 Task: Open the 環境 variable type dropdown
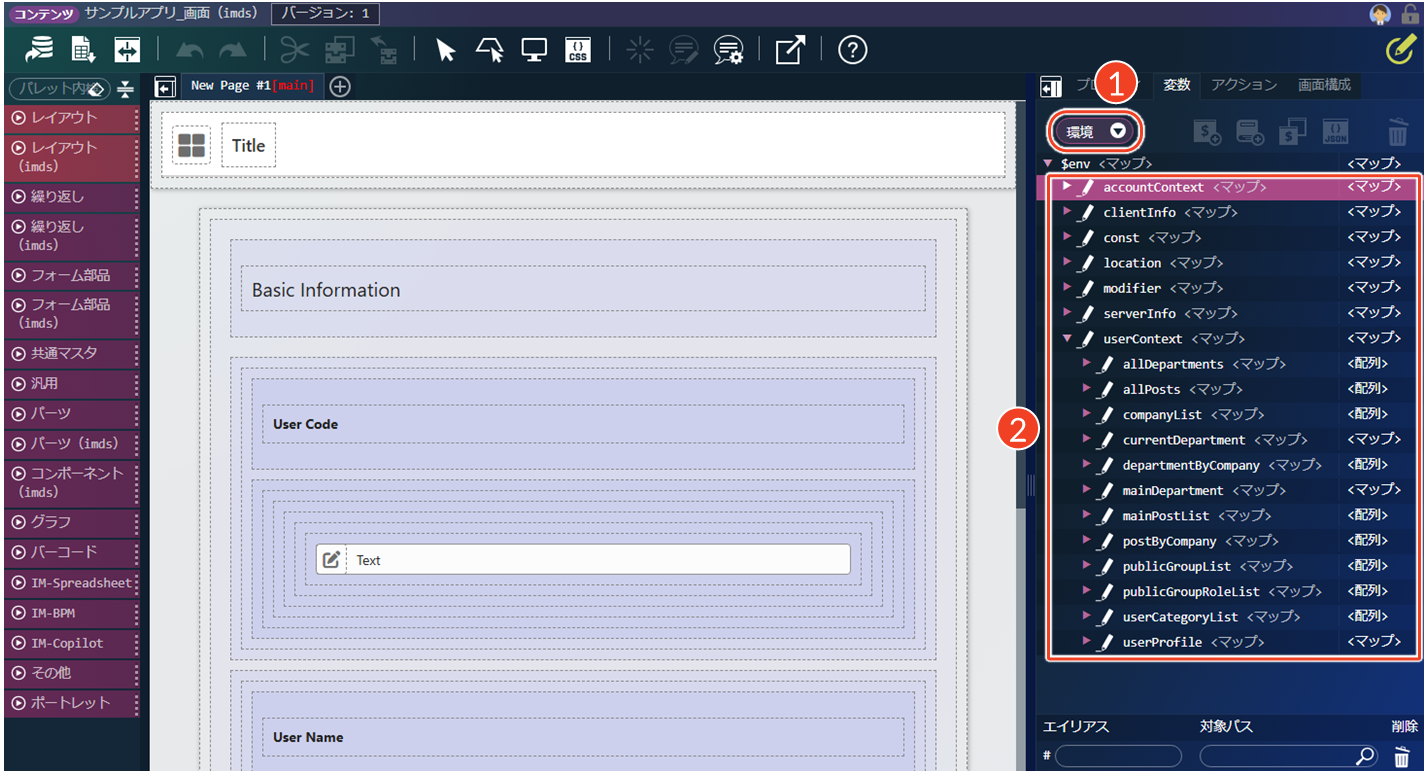point(1095,131)
